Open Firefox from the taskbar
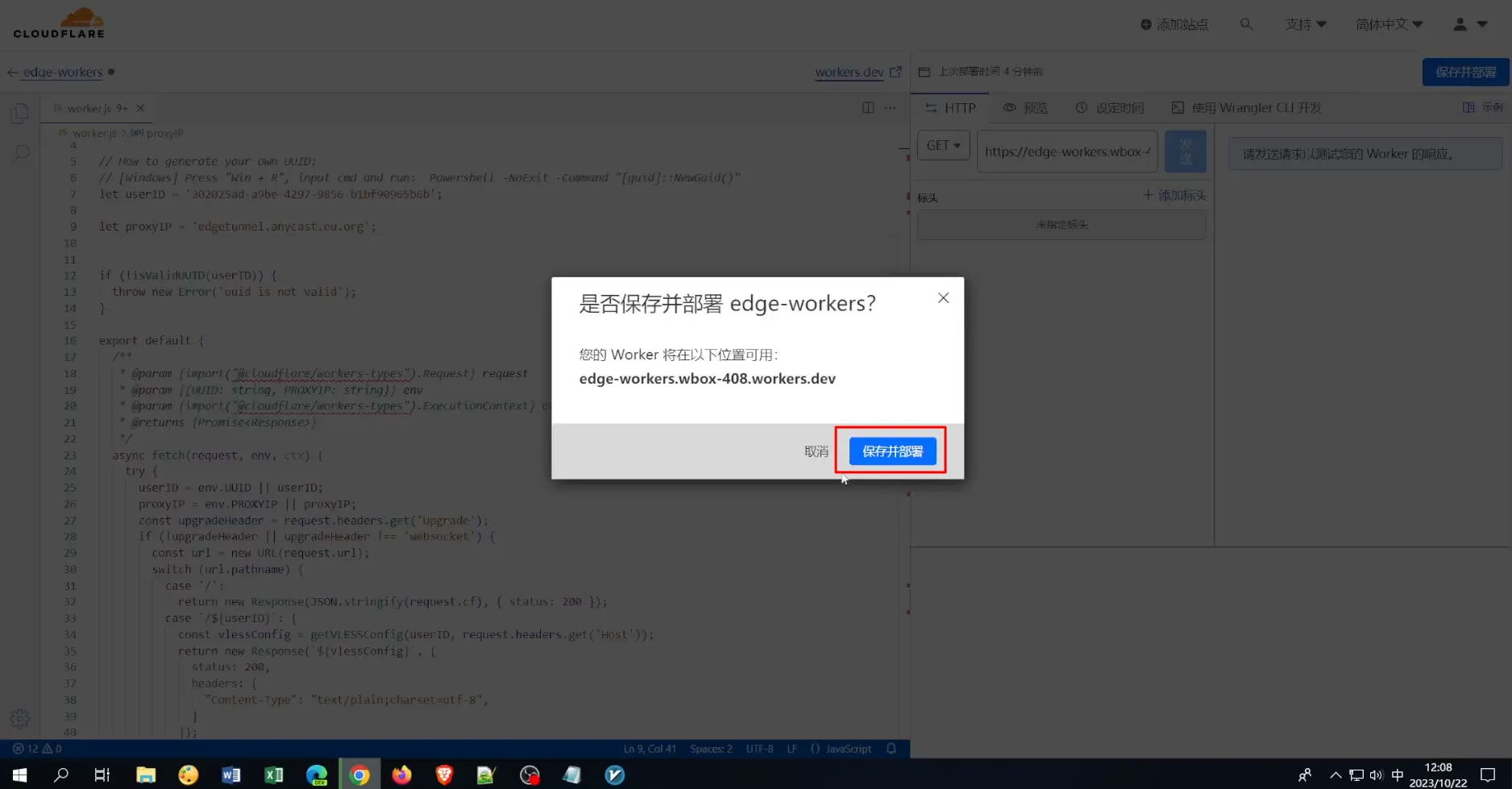Viewport: 1512px width, 789px height. (x=401, y=774)
